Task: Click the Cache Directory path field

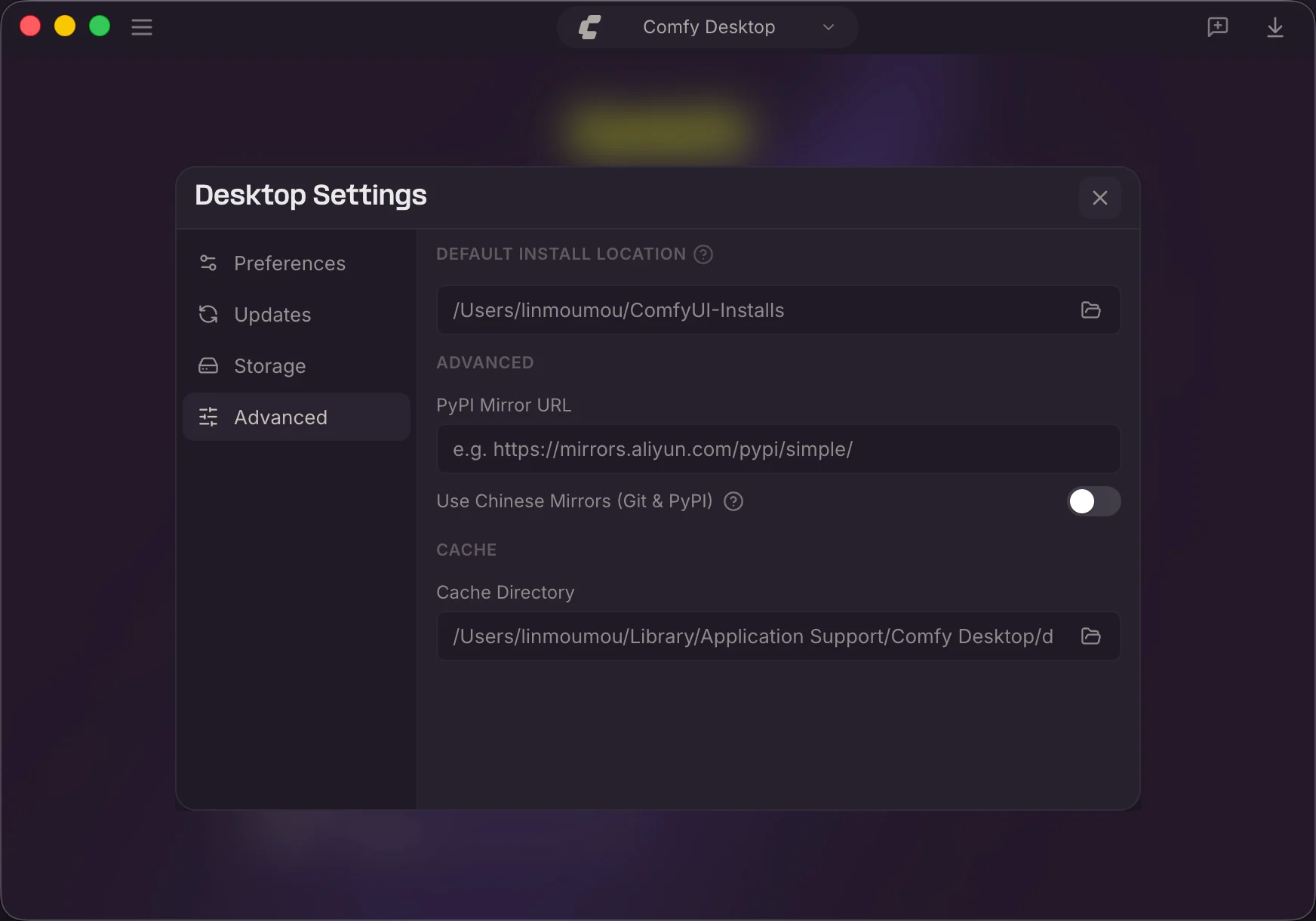Action: [779, 636]
